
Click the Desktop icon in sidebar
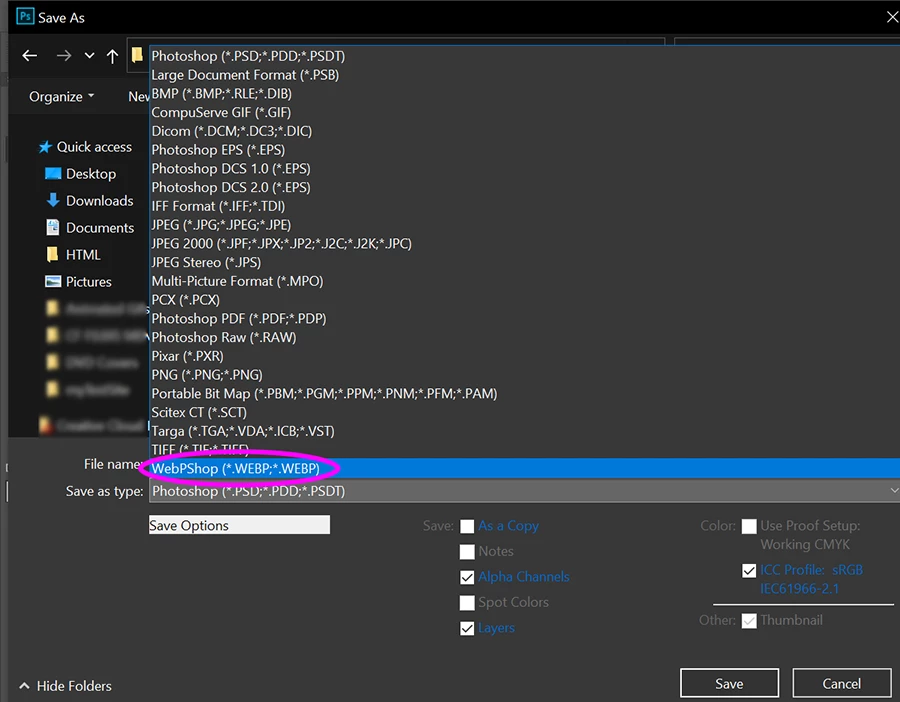pyautogui.click(x=53, y=173)
